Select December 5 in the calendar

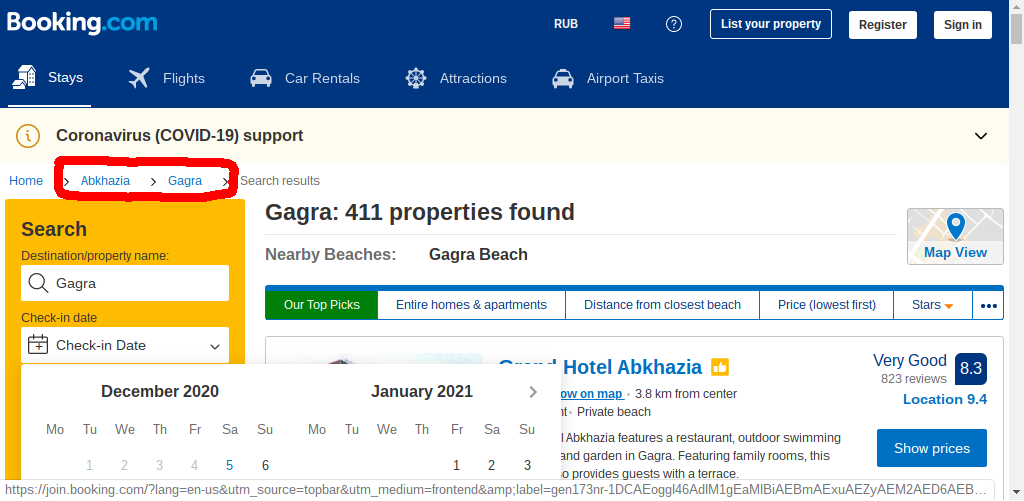click(x=229, y=466)
